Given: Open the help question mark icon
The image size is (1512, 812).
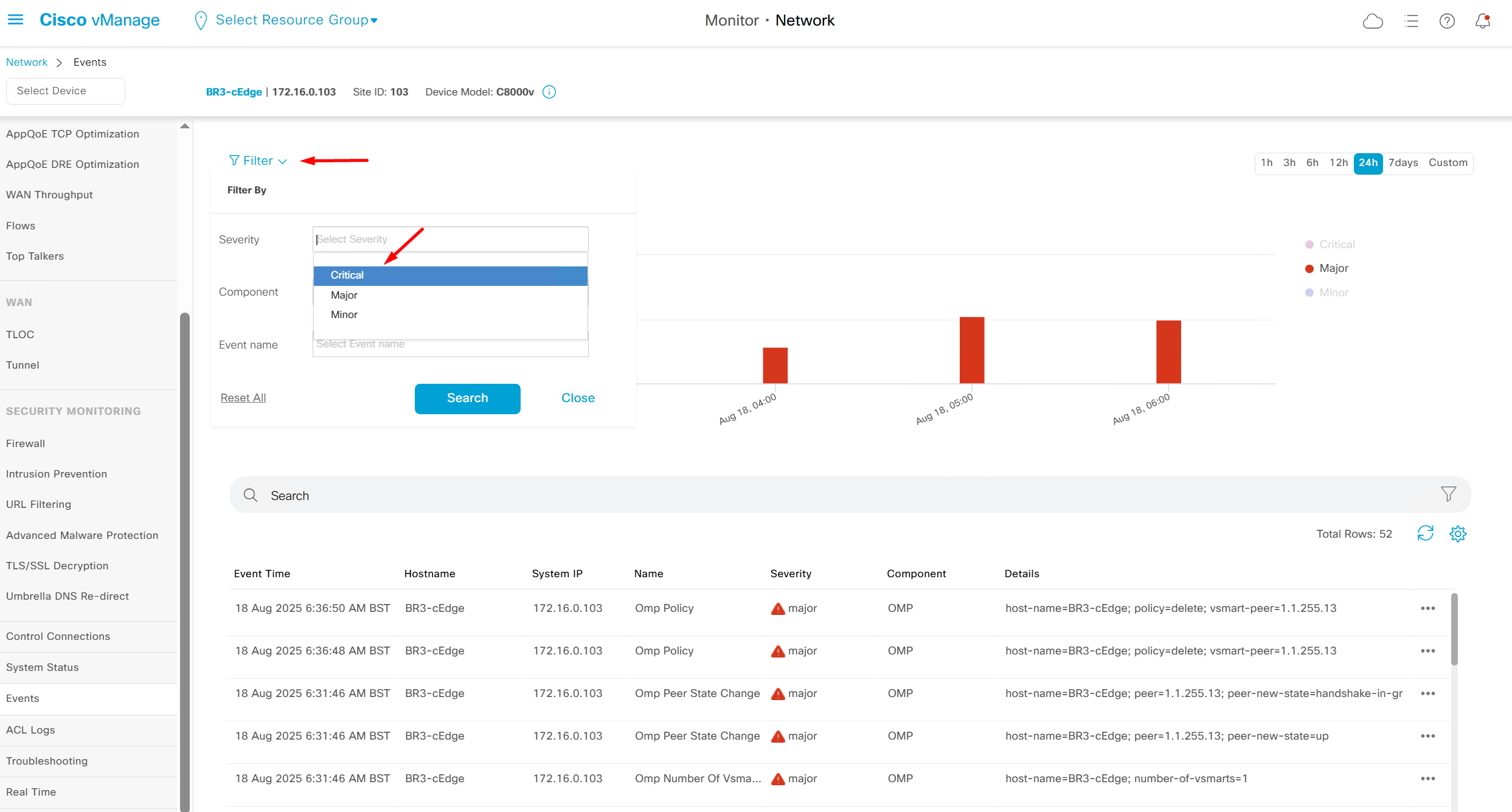Looking at the screenshot, I should click(x=1447, y=21).
